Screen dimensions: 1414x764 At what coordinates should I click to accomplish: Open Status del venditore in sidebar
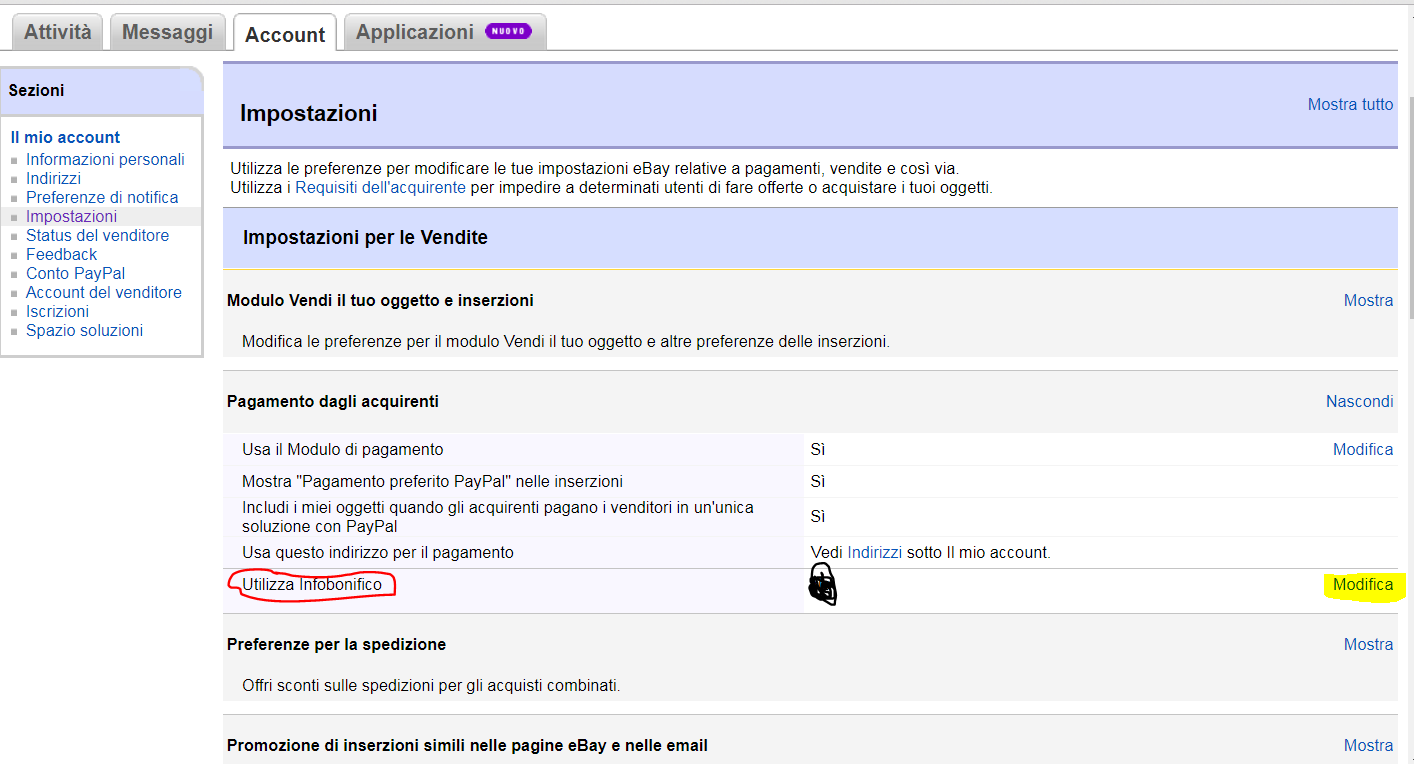click(97, 235)
